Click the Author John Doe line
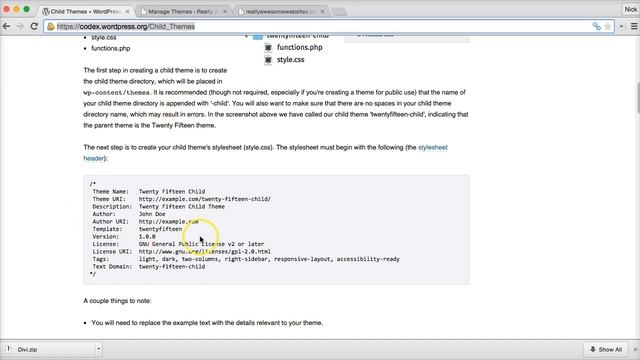The height and width of the screenshot is (360, 640). click(x=129, y=214)
